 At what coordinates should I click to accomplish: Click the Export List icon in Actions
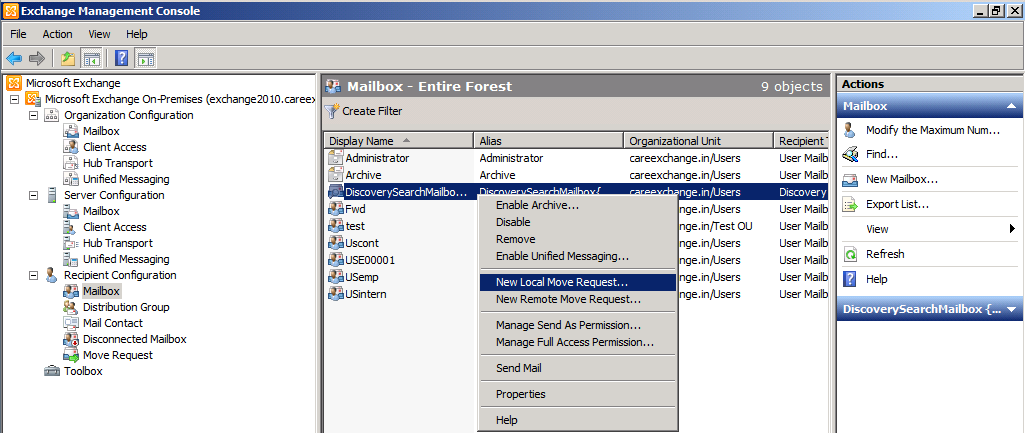pyautogui.click(x=850, y=205)
